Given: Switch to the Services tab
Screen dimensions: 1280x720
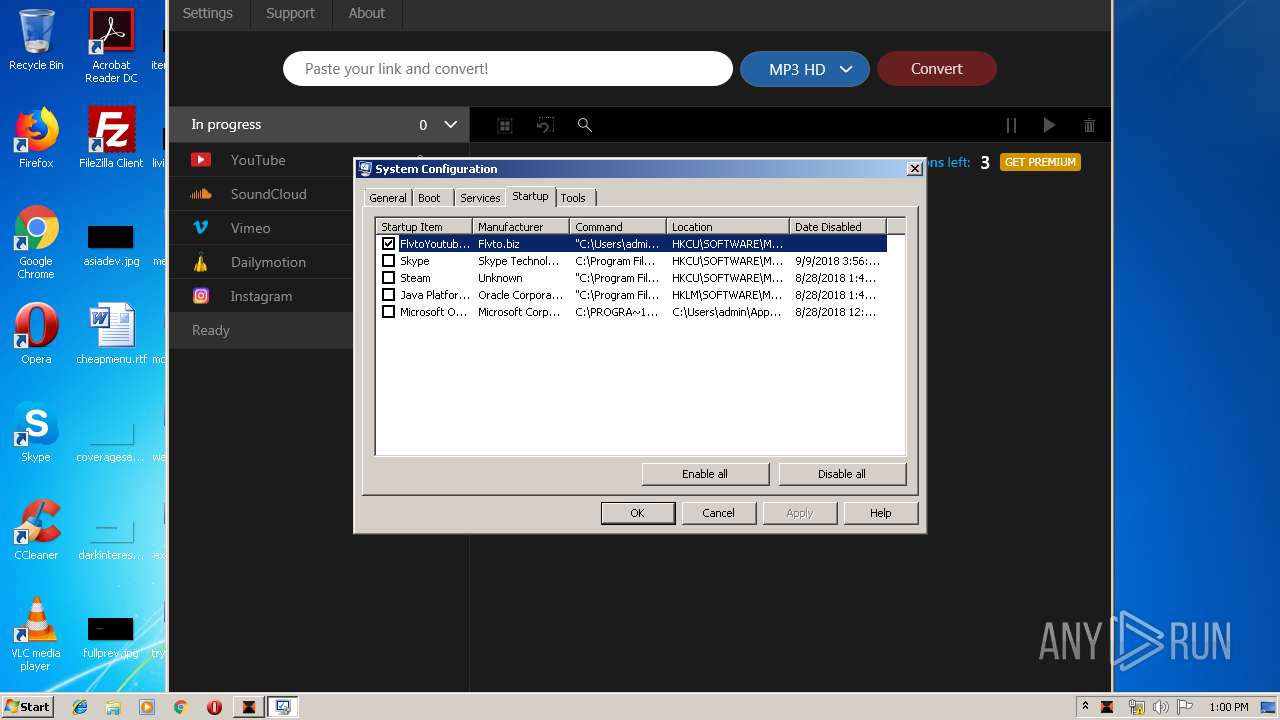Looking at the screenshot, I should pos(480,198).
